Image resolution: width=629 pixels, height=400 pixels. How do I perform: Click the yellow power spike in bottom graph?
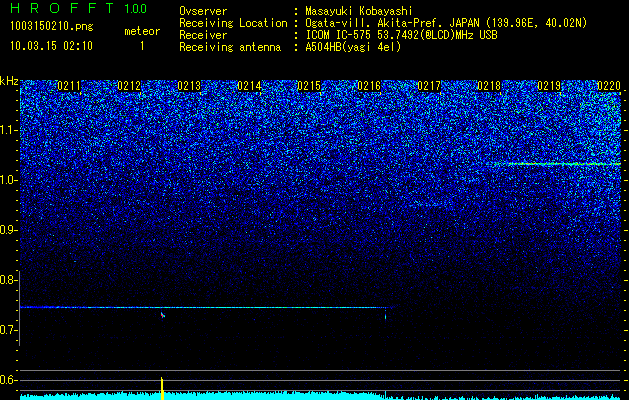point(162,388)
